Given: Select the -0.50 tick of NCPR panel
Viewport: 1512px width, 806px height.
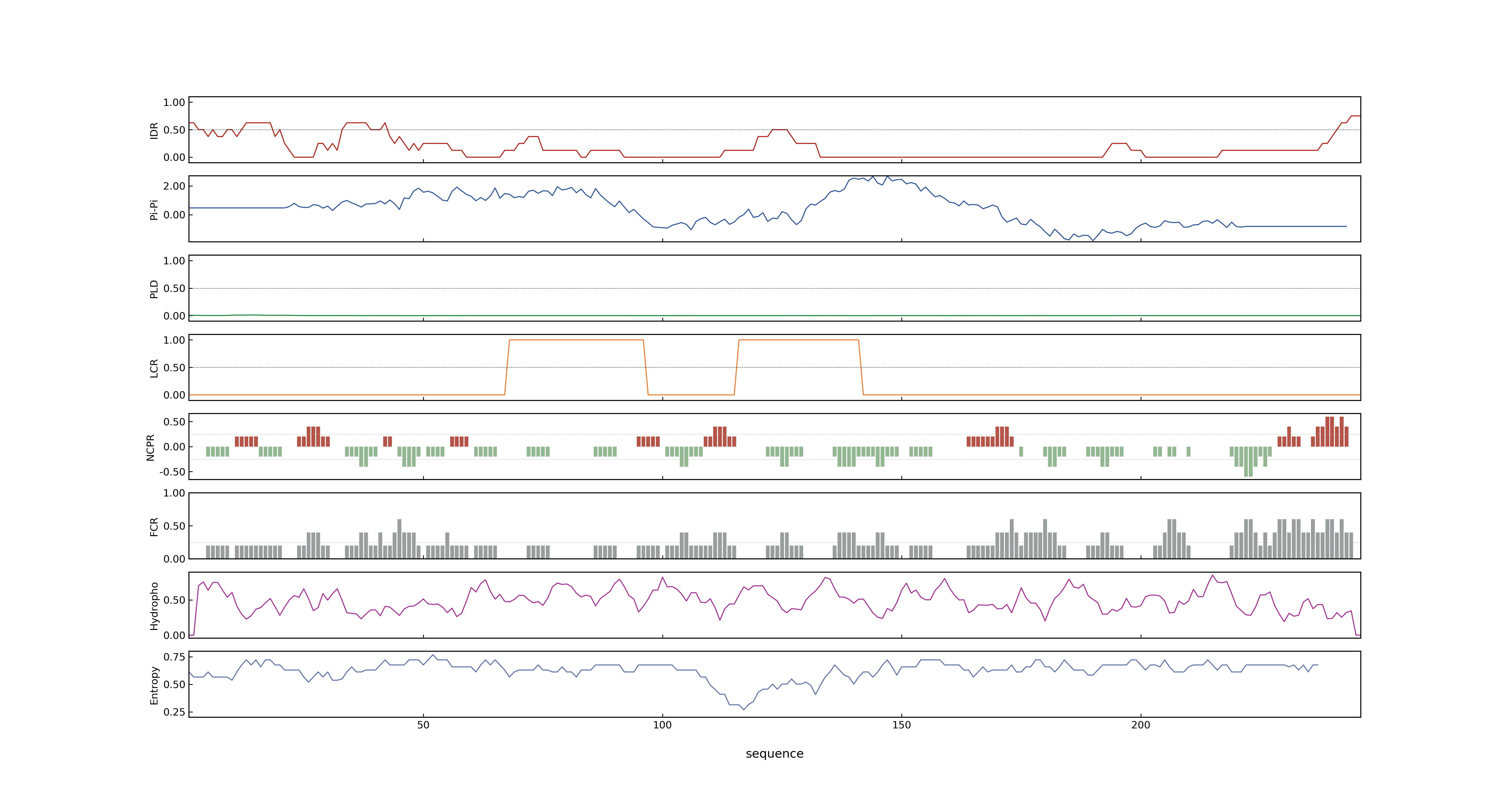Looking at the screenshot, I should 172,472.
